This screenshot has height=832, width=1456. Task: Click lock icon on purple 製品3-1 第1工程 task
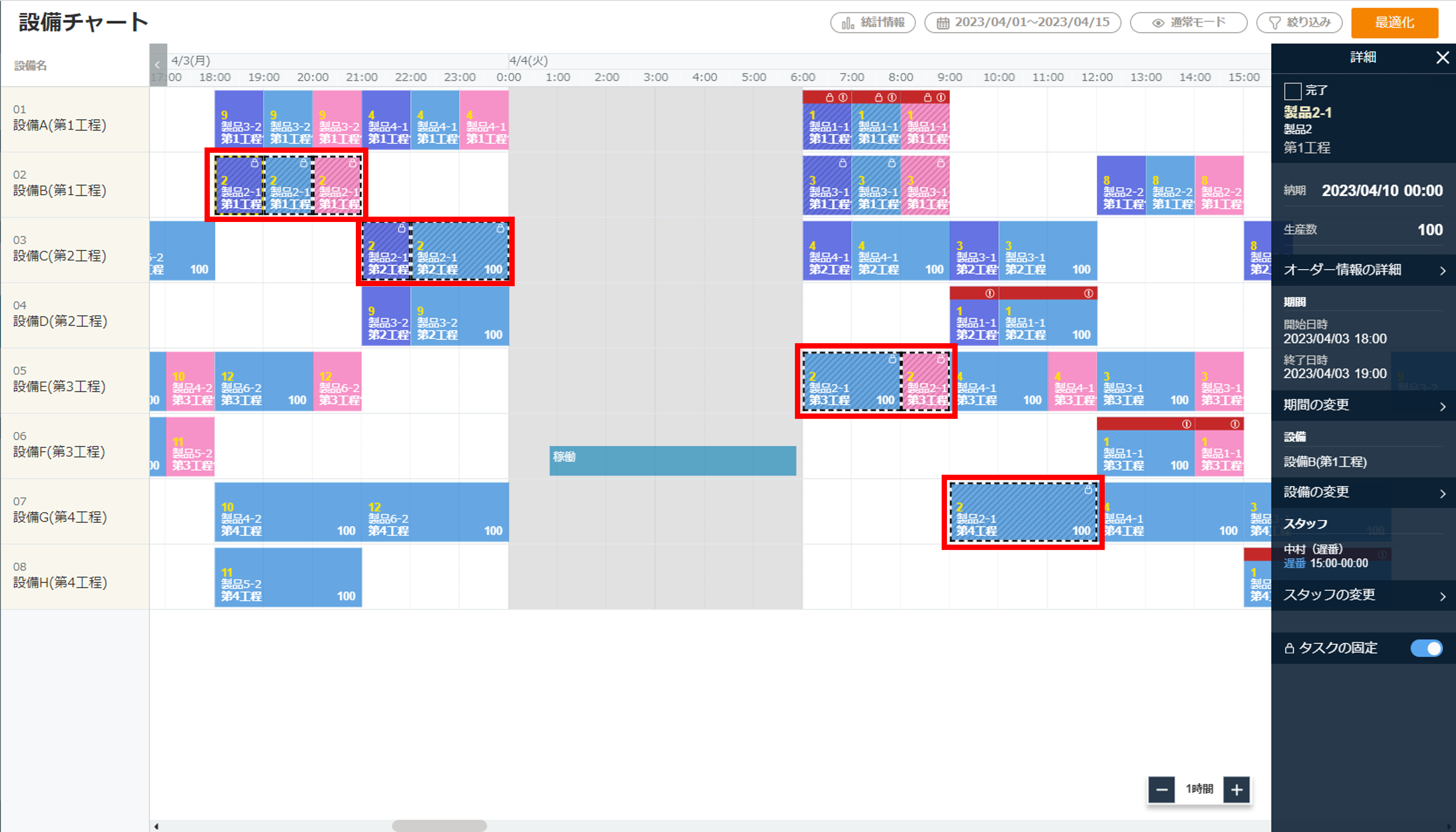point(843,163)
